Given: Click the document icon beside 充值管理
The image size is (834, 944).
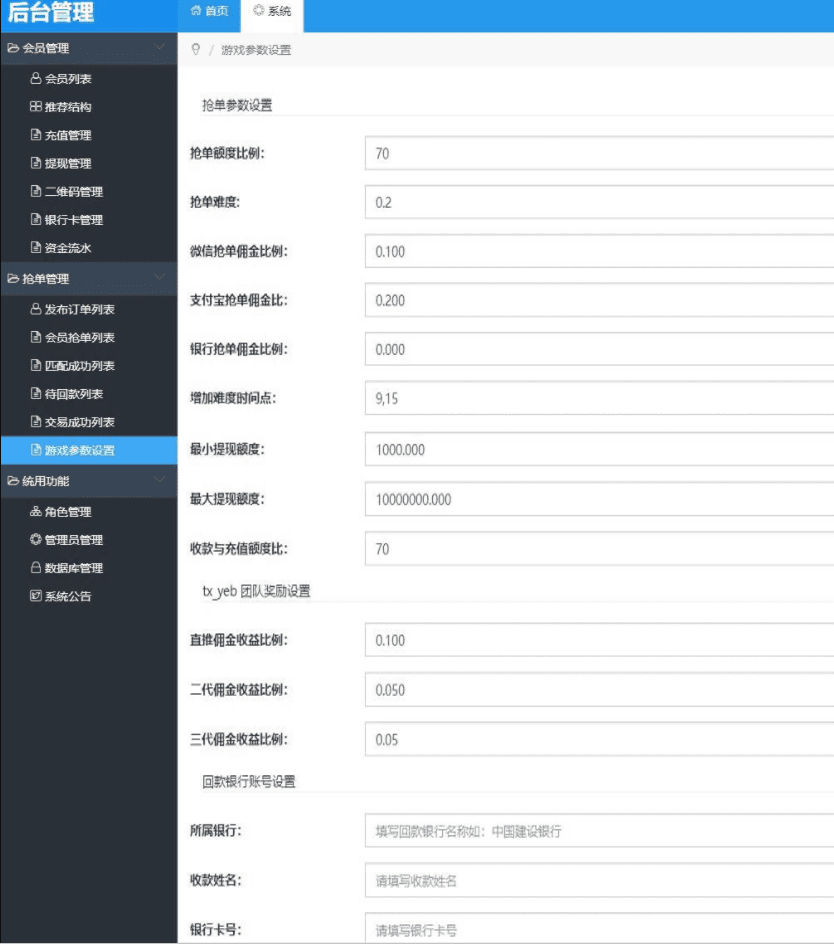Looking at the screenshot, I should click(36, 135).
